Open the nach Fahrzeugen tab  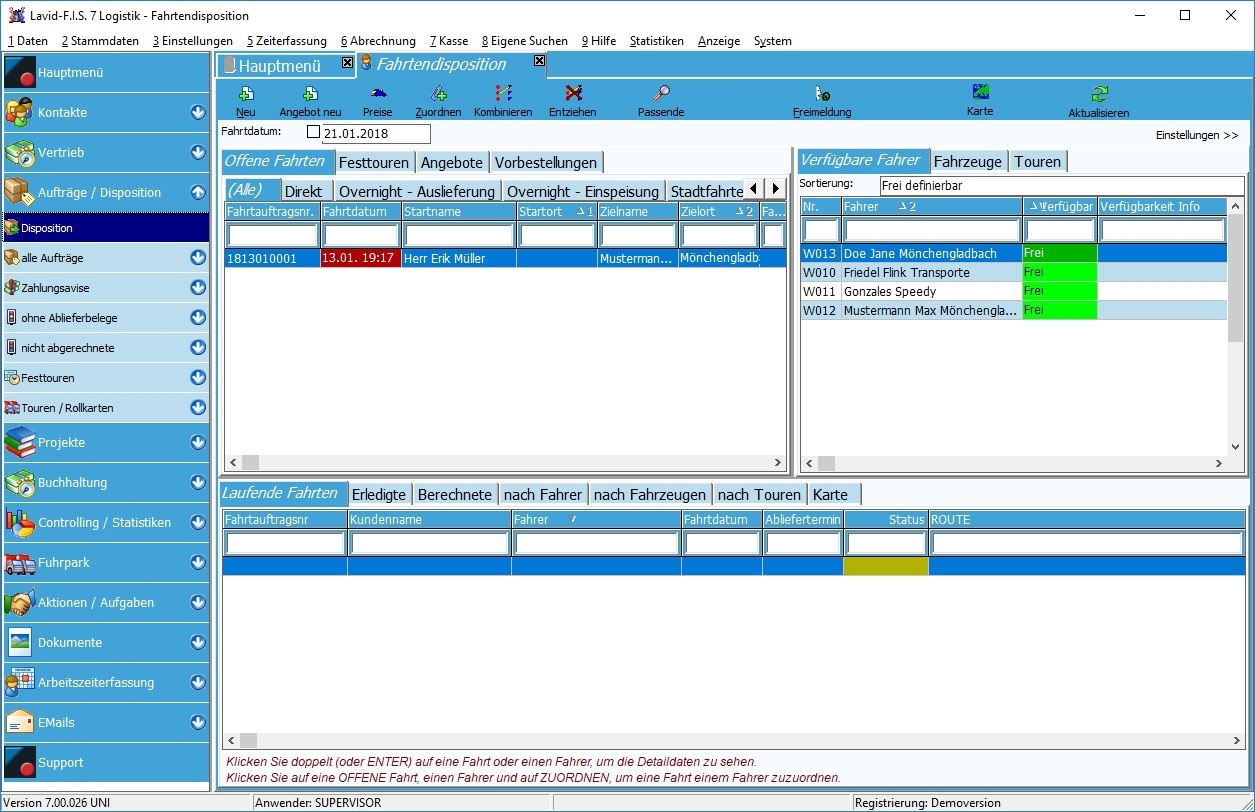(650, 494)
